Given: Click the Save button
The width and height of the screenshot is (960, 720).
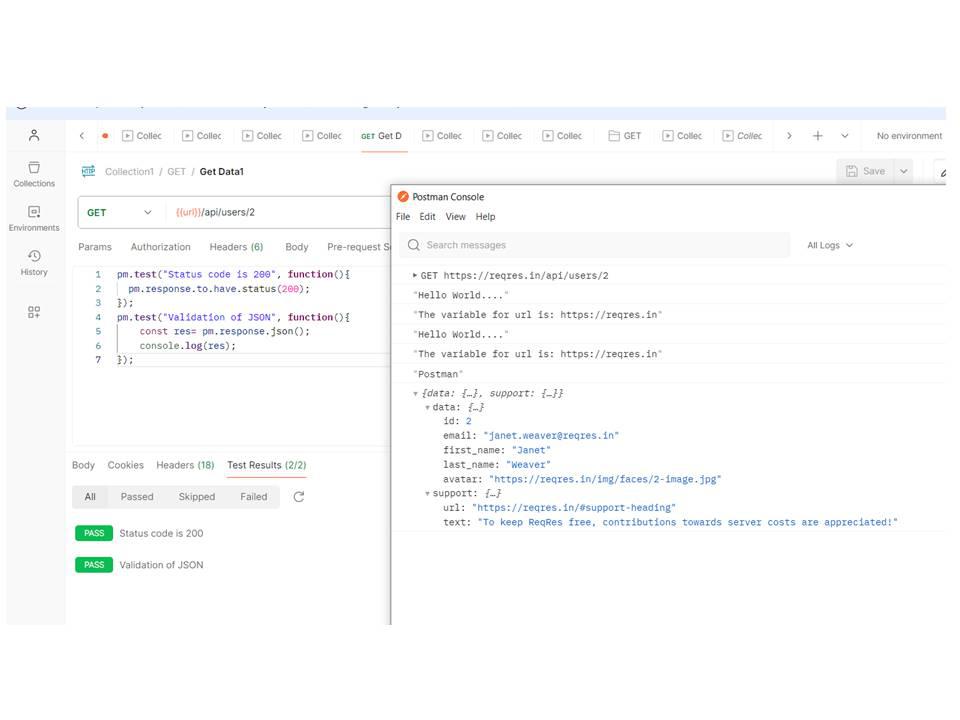Looking at the screenshot, I should (x=866, y=171).
